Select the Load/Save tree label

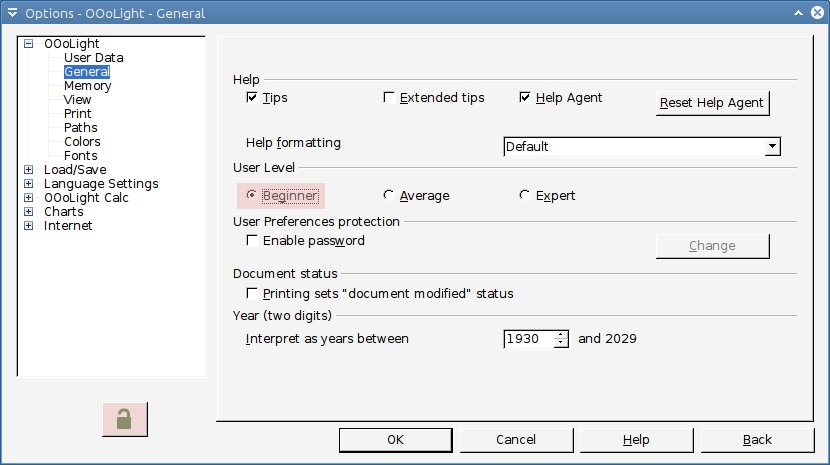pos(75,169)
